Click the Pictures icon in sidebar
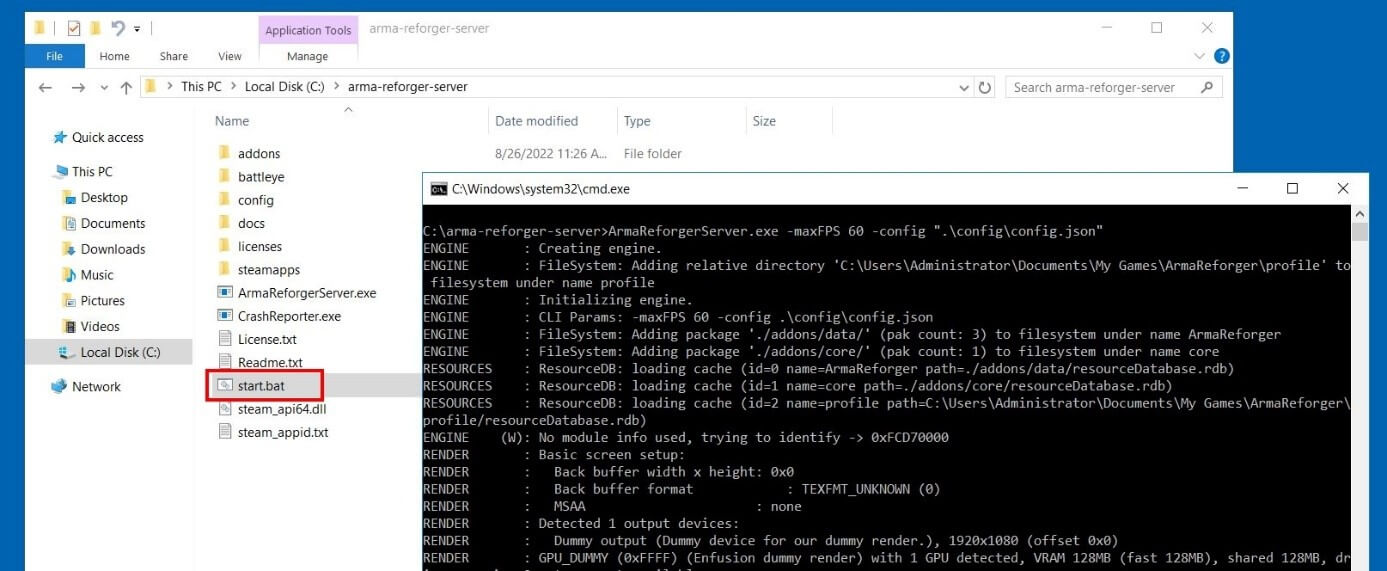 click(69, 301)
